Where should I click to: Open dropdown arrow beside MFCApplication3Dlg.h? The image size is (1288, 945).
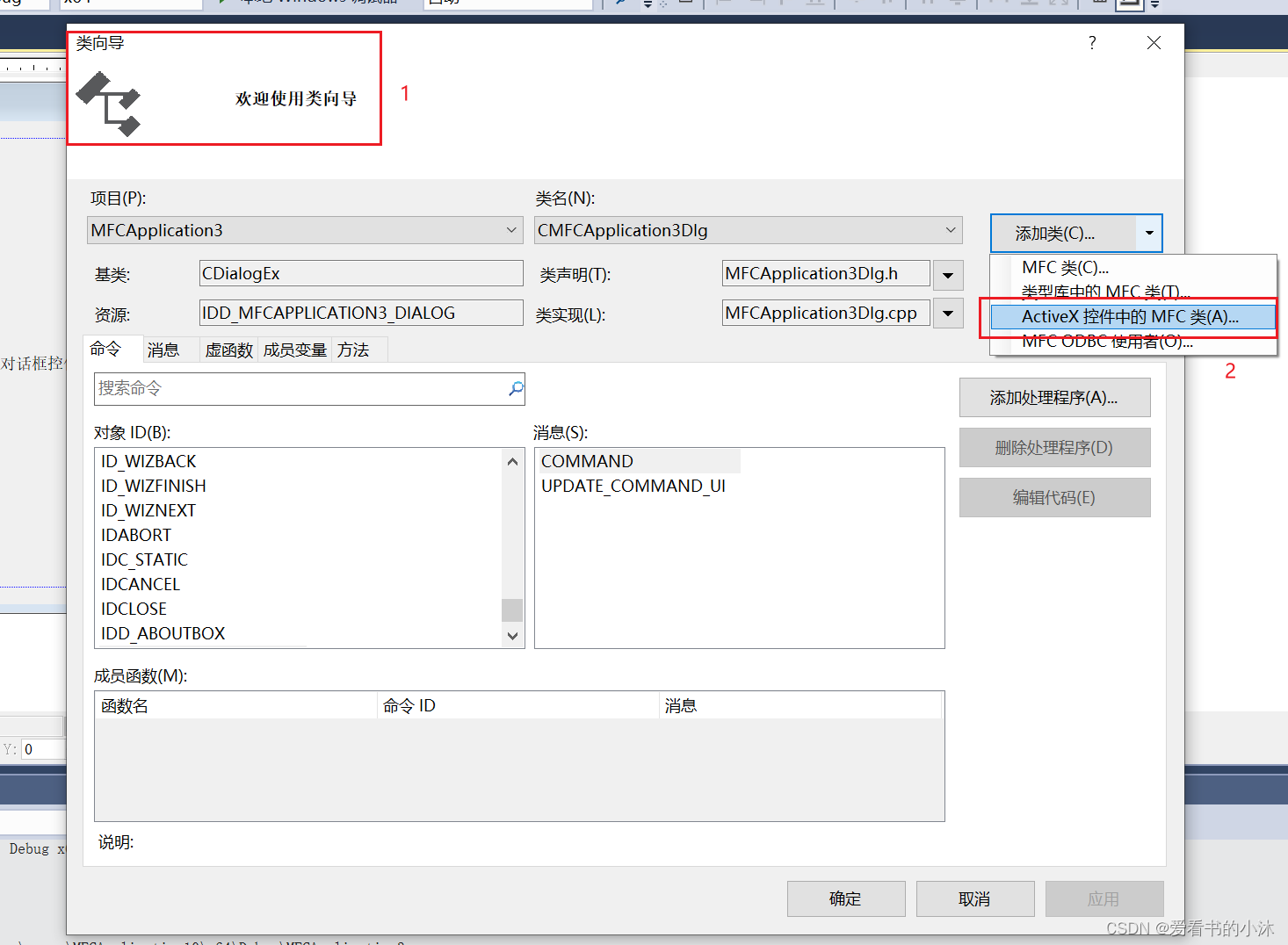(948, 275)
